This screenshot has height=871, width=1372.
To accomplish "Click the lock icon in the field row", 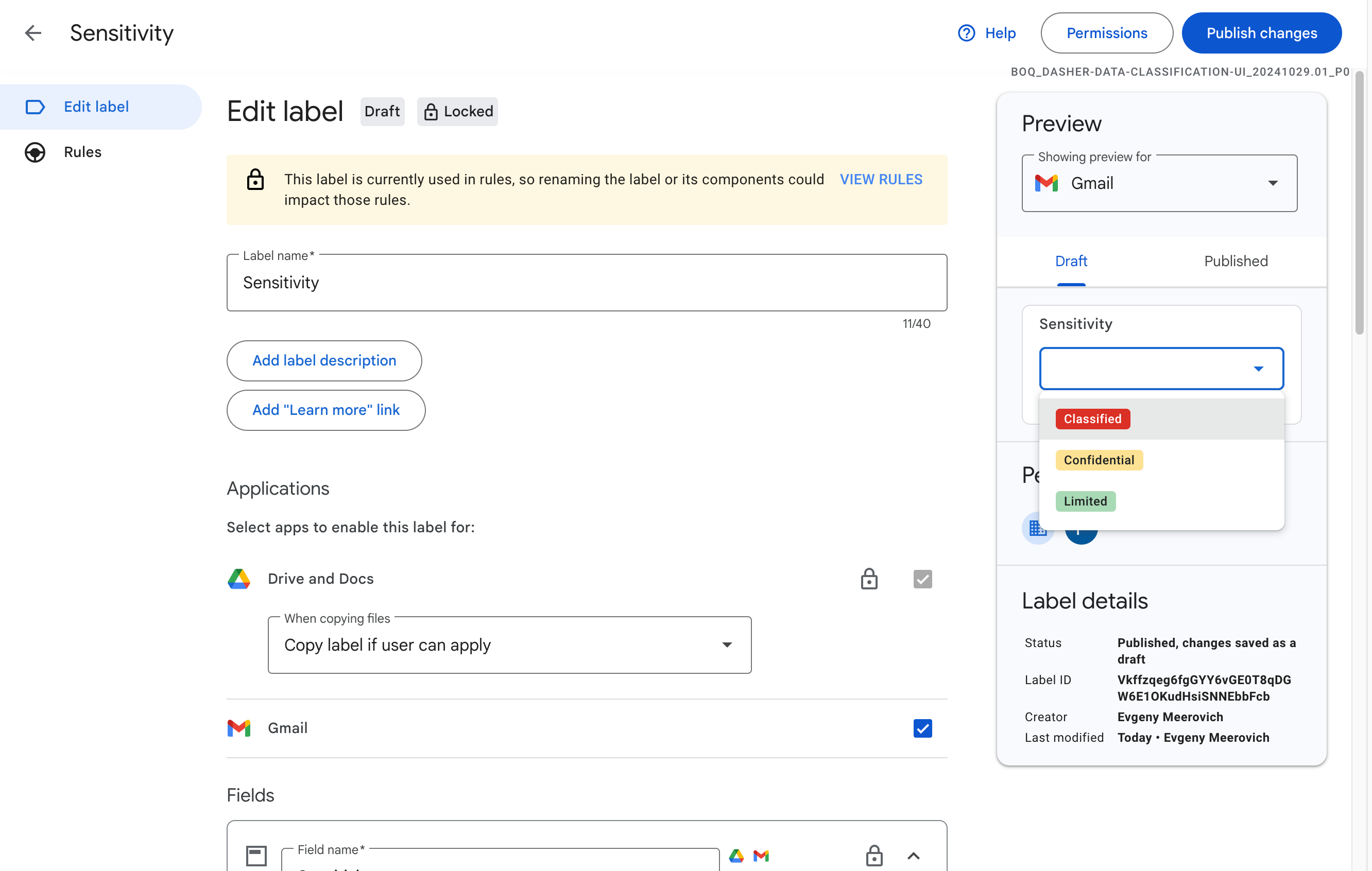I will click(874, 856).
